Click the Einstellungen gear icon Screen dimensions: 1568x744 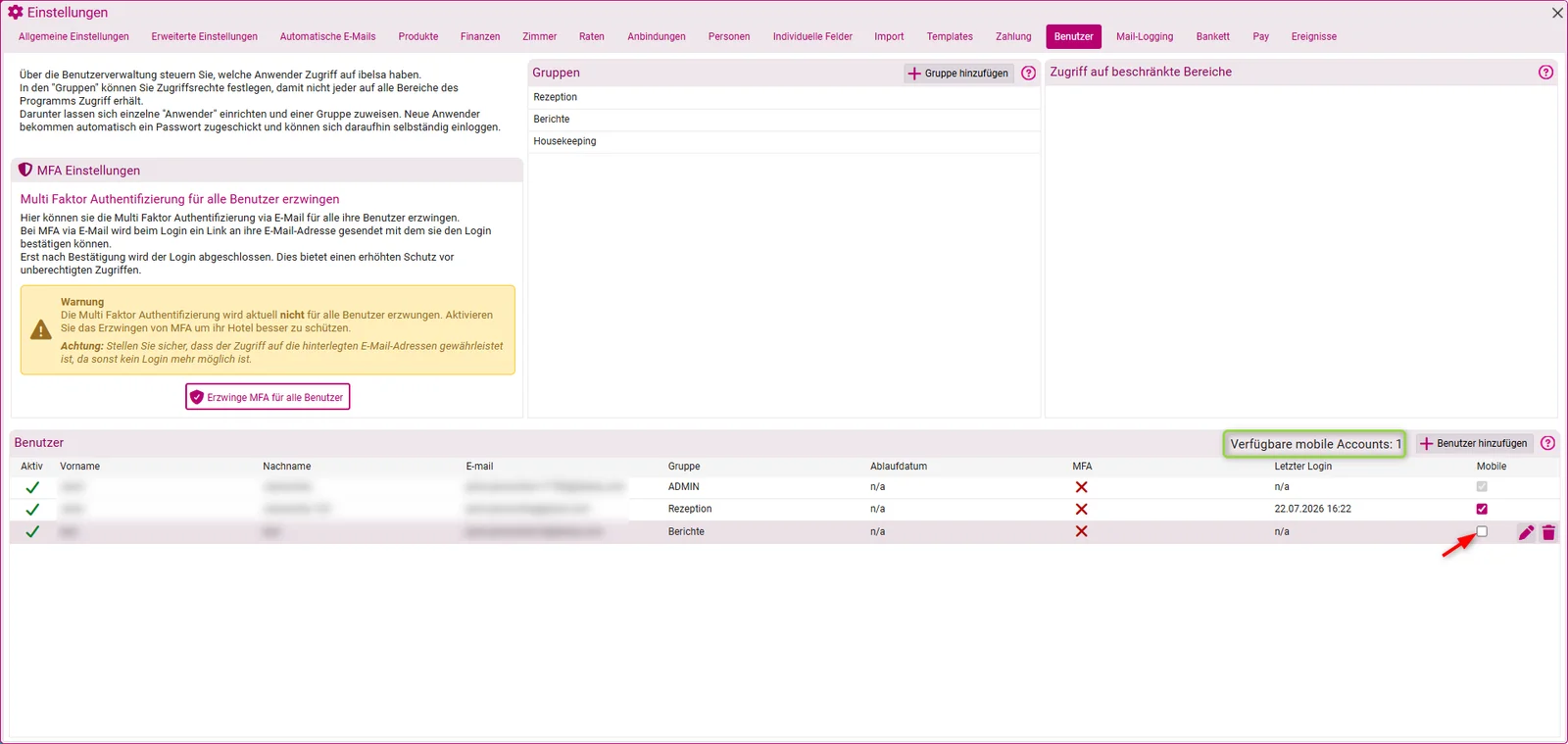tap(16, 13)
